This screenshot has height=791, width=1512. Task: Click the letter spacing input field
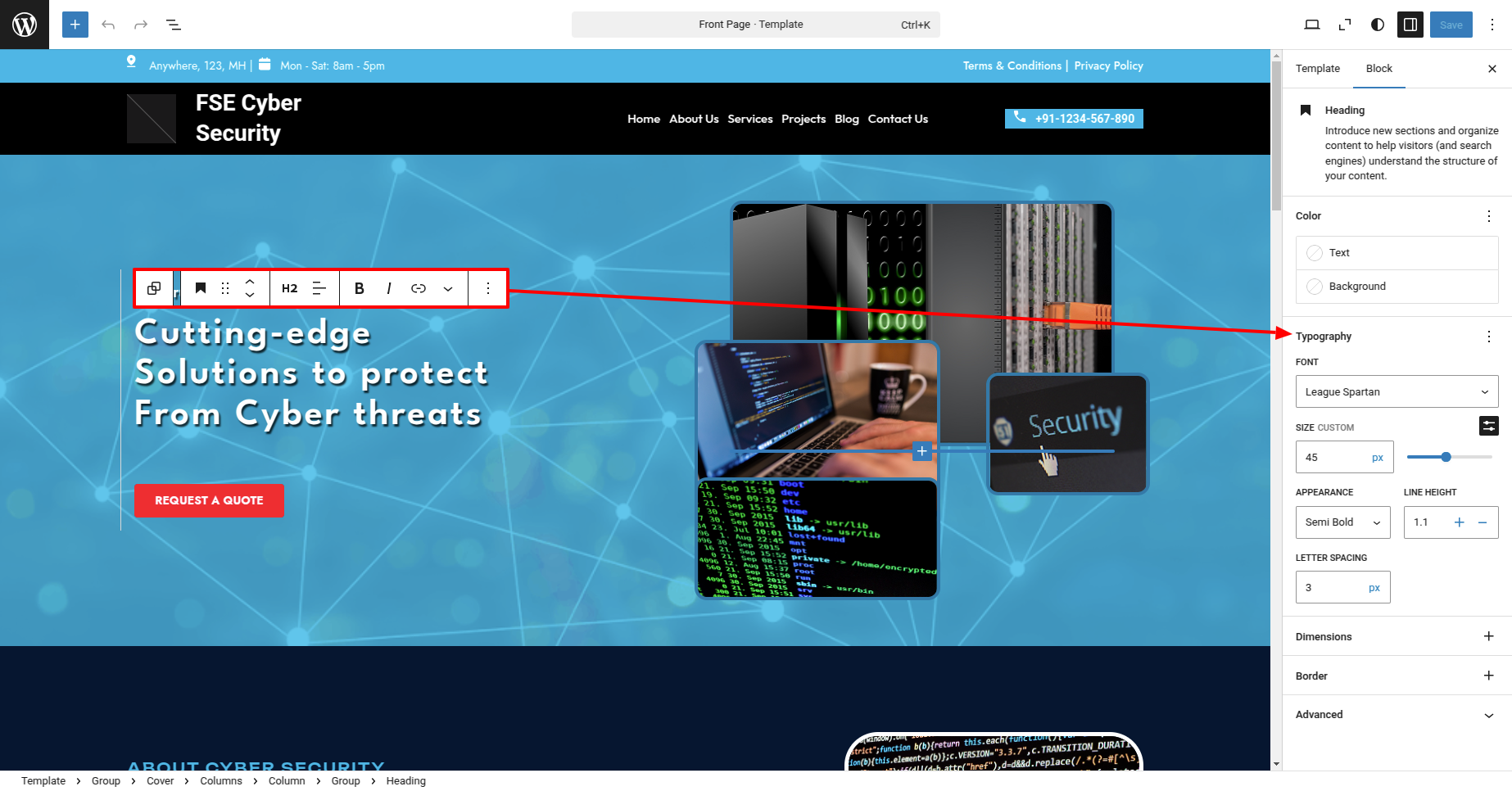coord(1329,588)
